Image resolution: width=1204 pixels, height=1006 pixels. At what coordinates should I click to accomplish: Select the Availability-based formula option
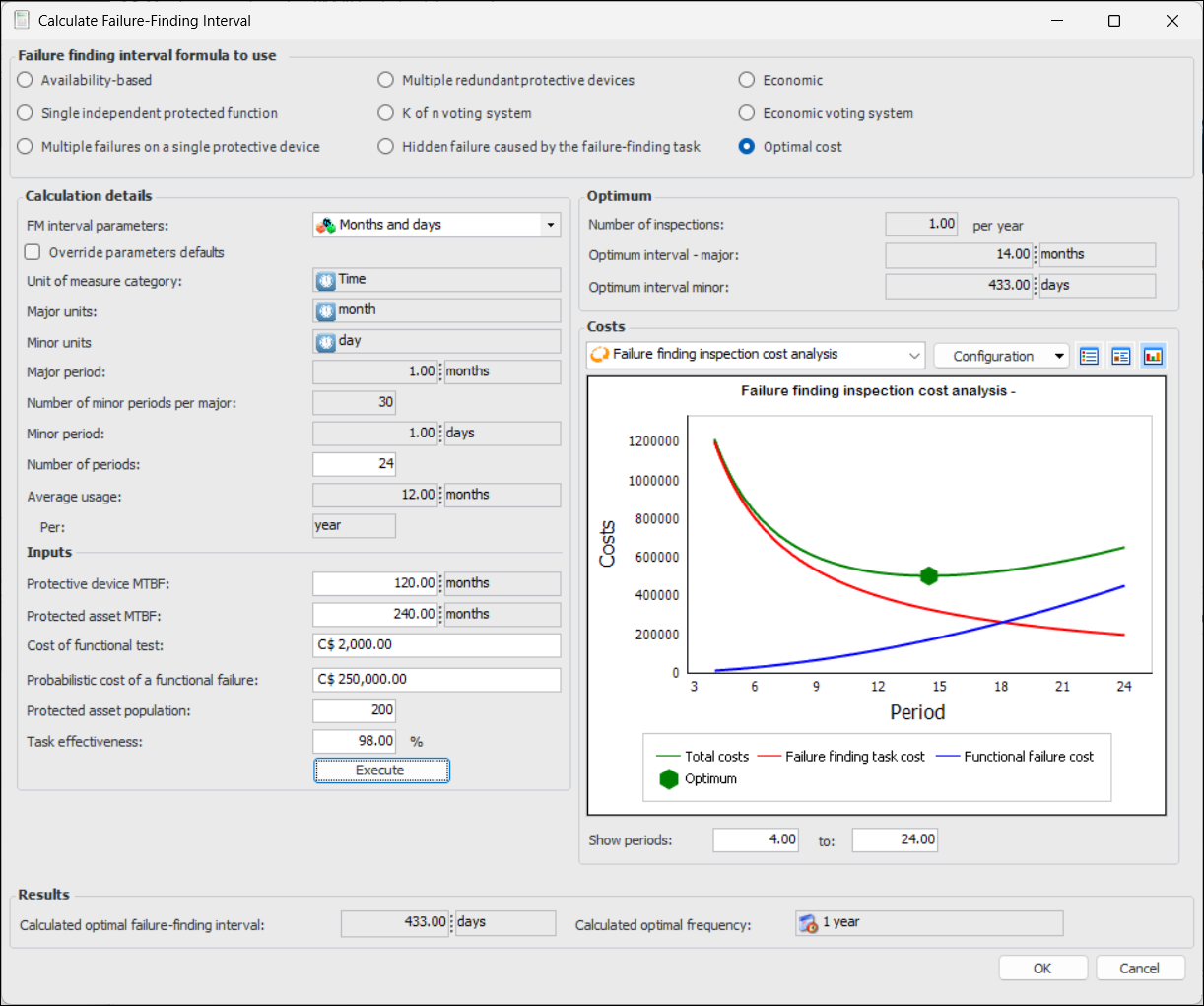tap(26, 80)
